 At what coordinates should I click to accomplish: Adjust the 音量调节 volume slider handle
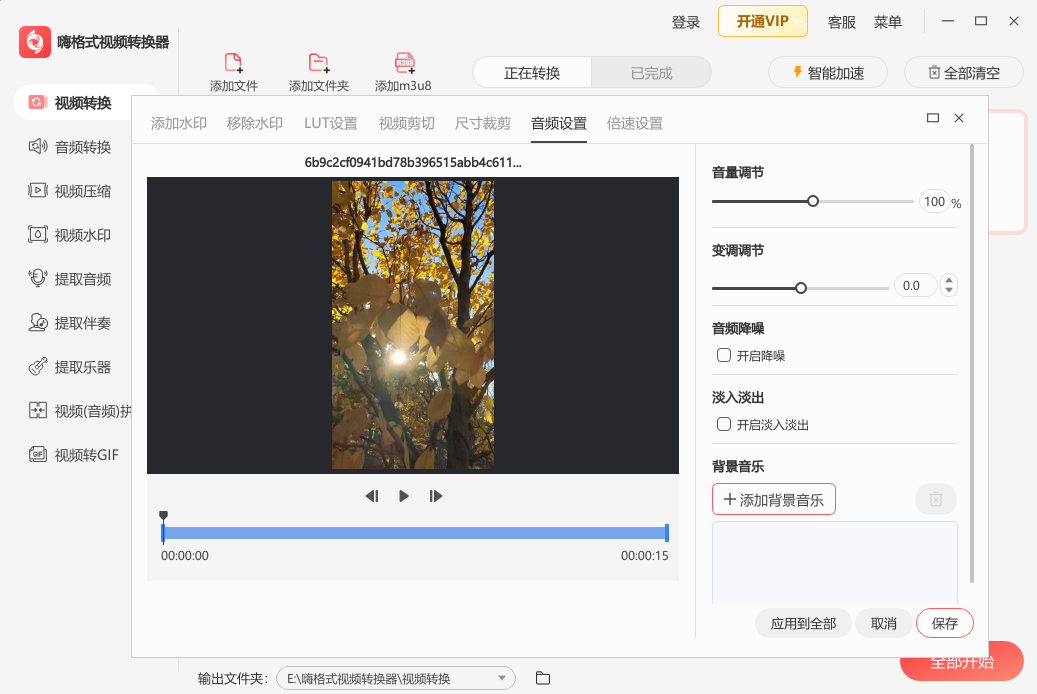[813, 200]
